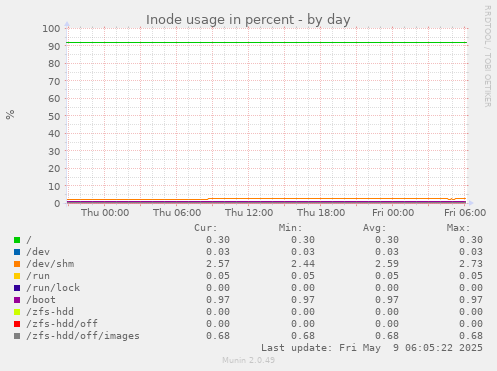Select the /run legend label
The image size is (497, 371).
click(x=38, y=276)
